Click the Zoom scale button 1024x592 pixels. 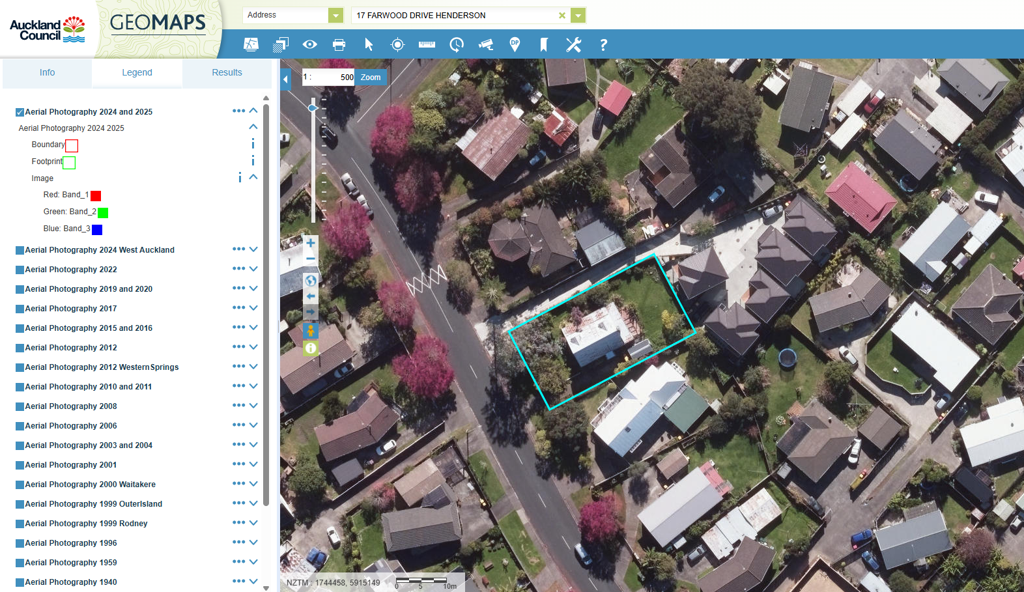pyautogui.click(x=371, y=77)
